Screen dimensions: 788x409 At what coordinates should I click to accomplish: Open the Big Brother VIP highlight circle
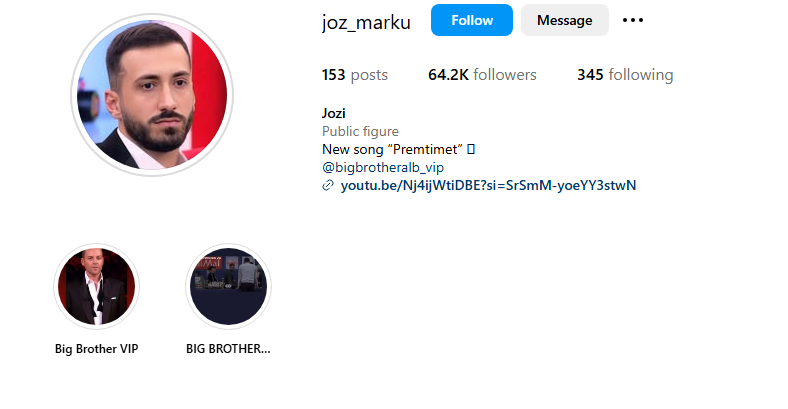pos(96,286)
